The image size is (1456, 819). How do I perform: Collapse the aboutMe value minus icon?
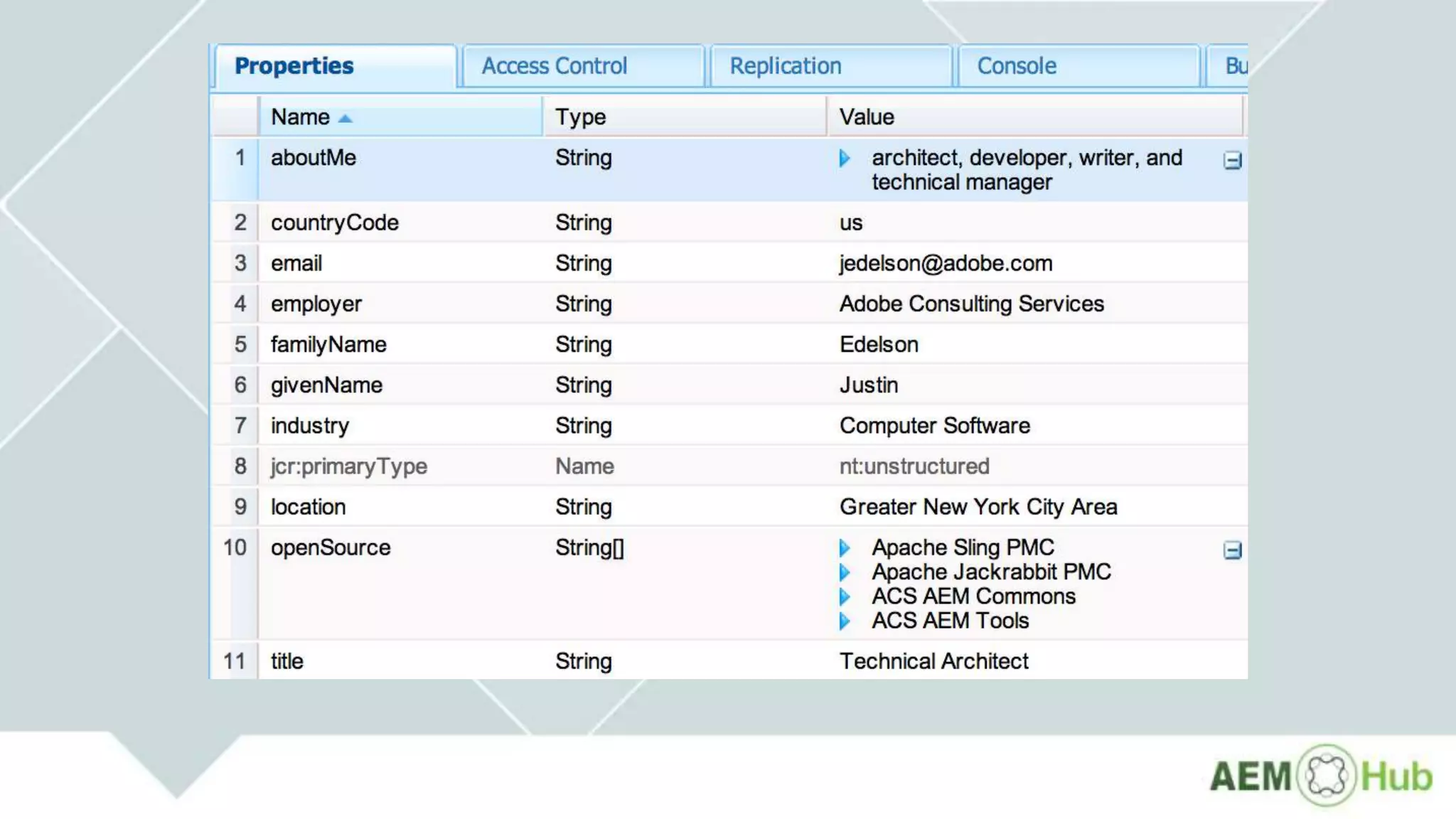click(x=1232, y=161)
